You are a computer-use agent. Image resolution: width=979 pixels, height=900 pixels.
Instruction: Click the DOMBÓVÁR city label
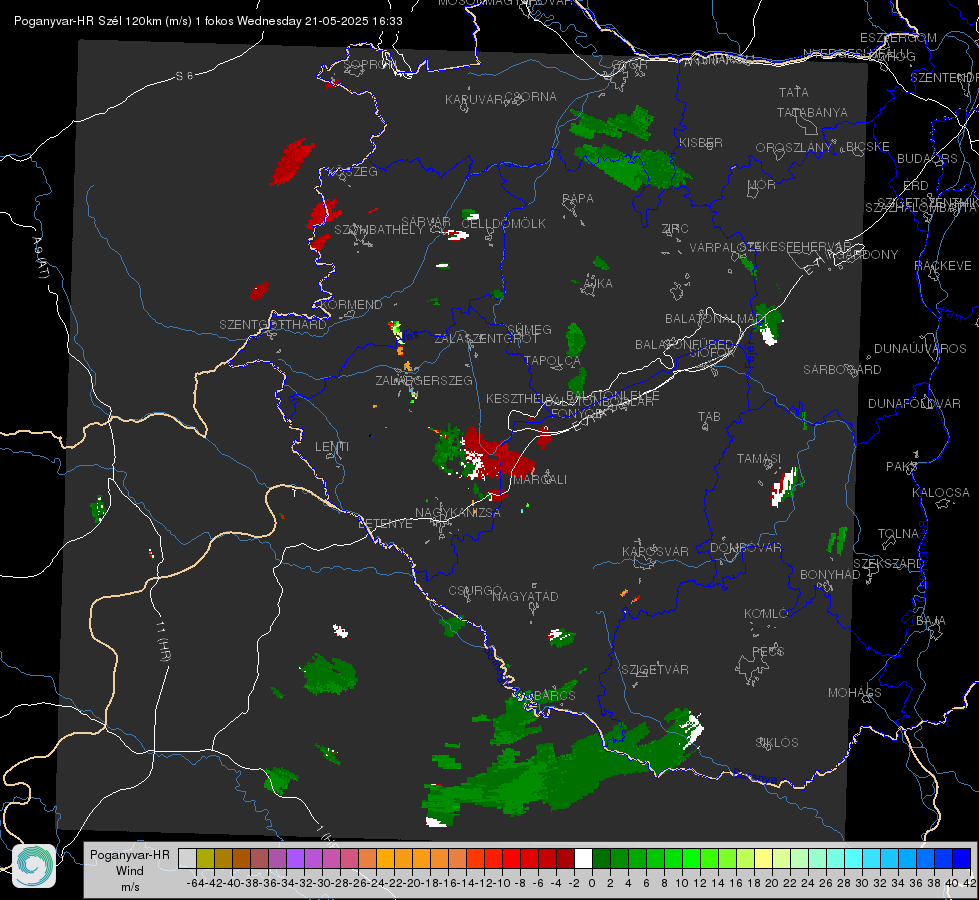(746, 547)
